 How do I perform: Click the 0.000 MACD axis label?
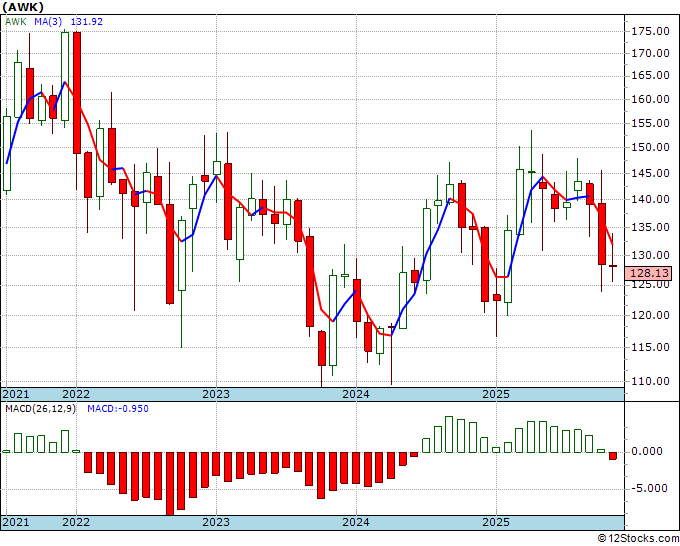647,451
